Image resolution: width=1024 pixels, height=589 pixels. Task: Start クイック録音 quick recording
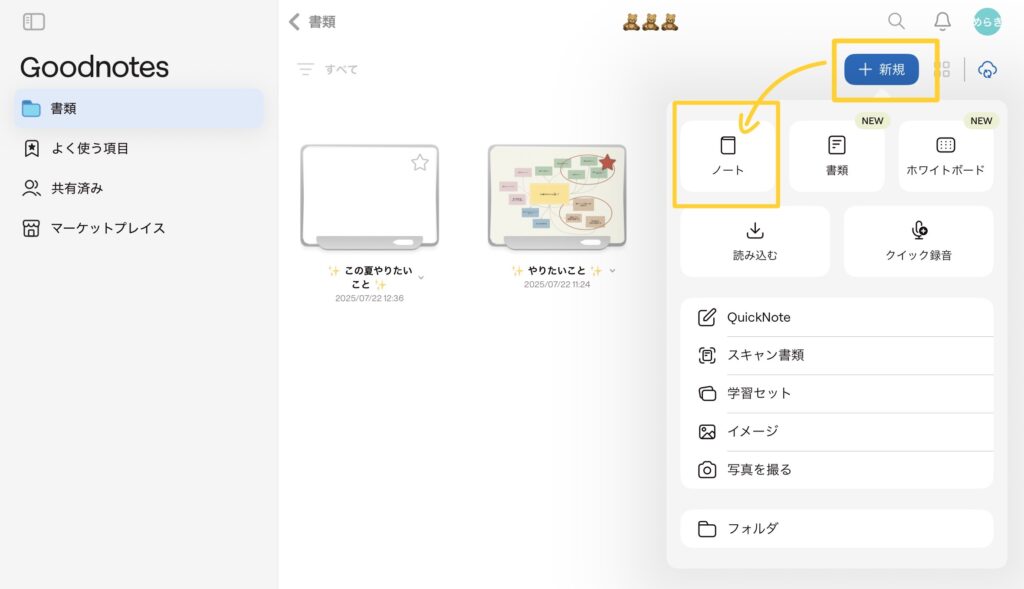[918, 241]
